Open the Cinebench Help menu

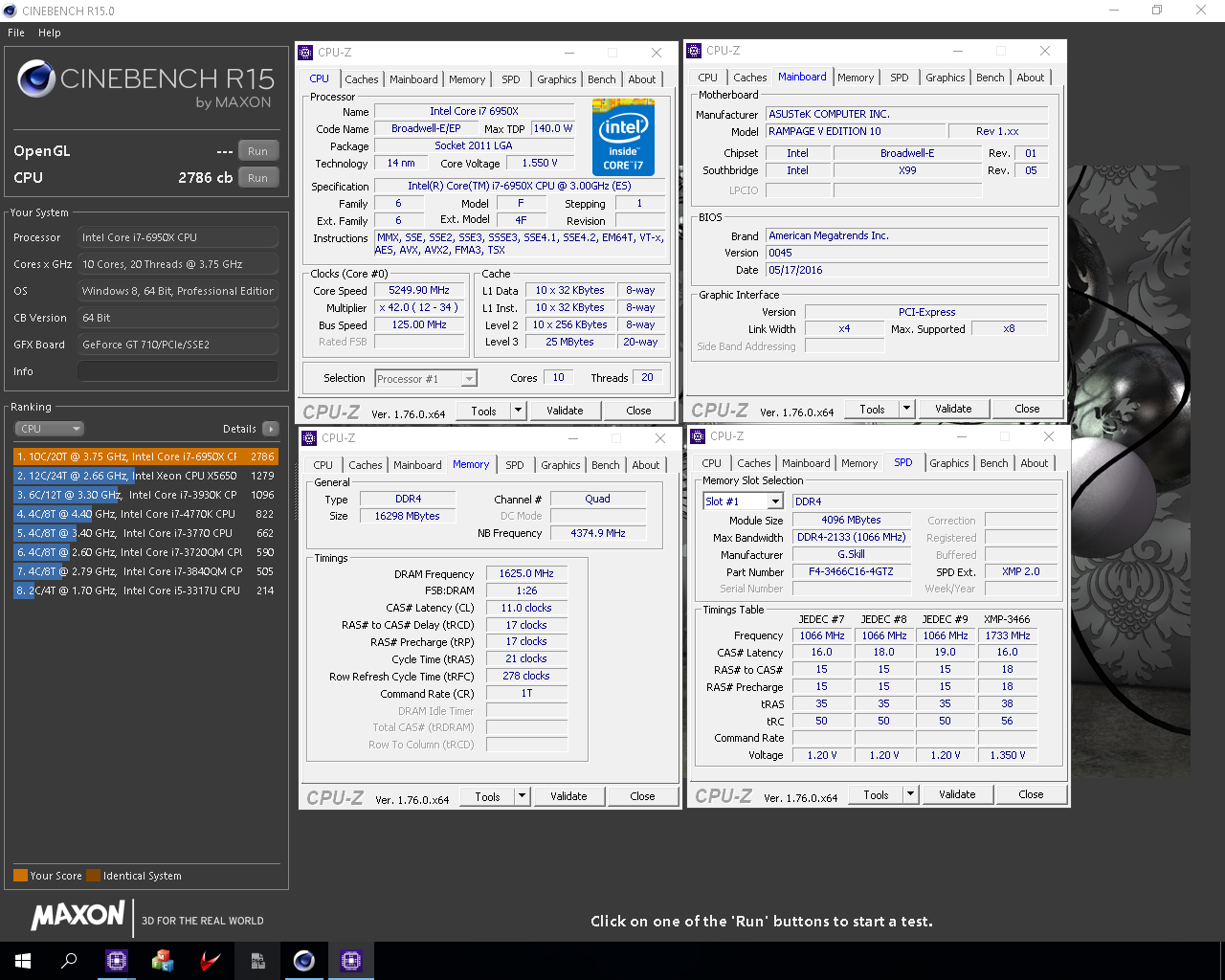[x=50, y=33]
